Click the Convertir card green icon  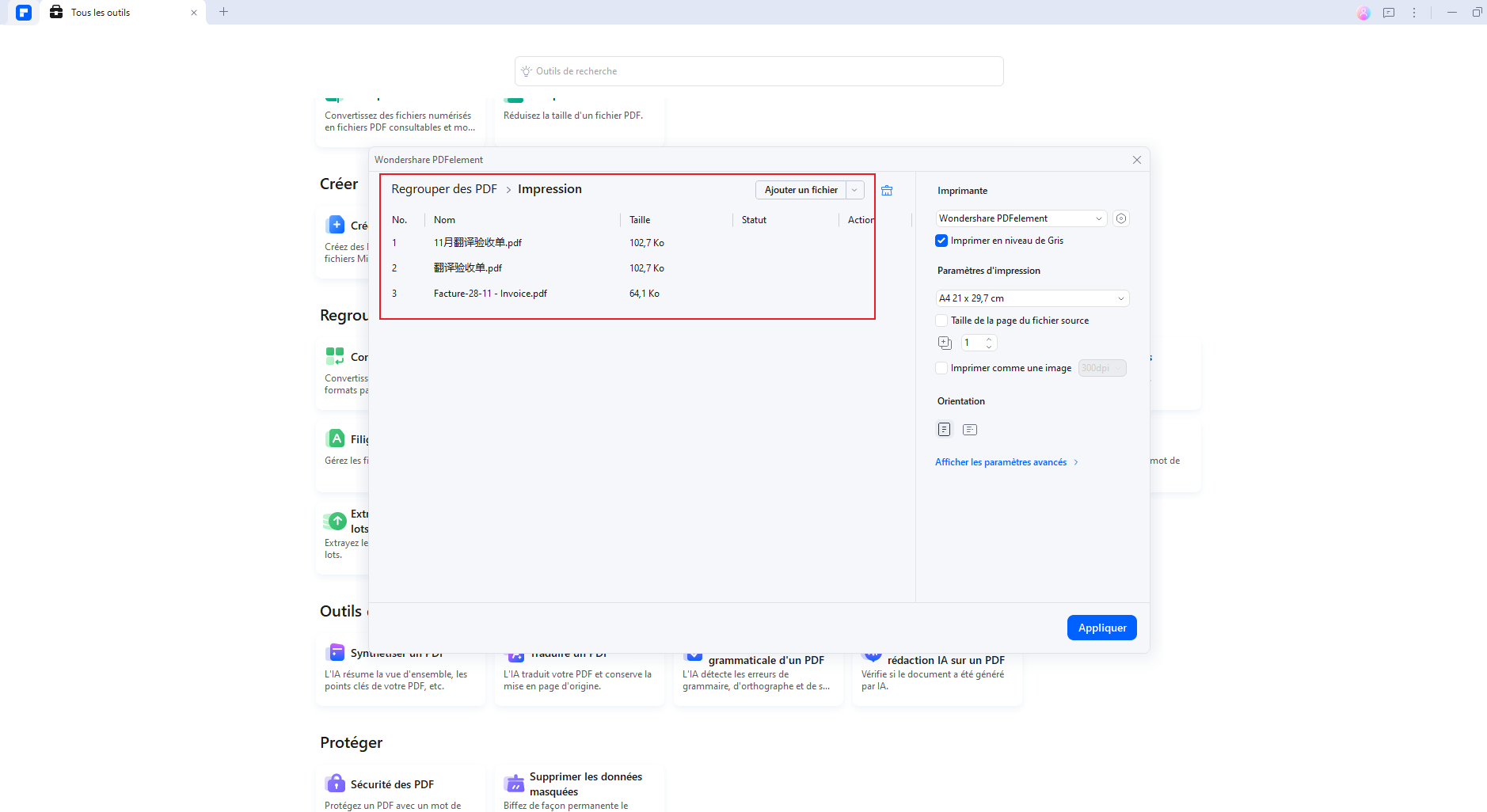point(335,356)
